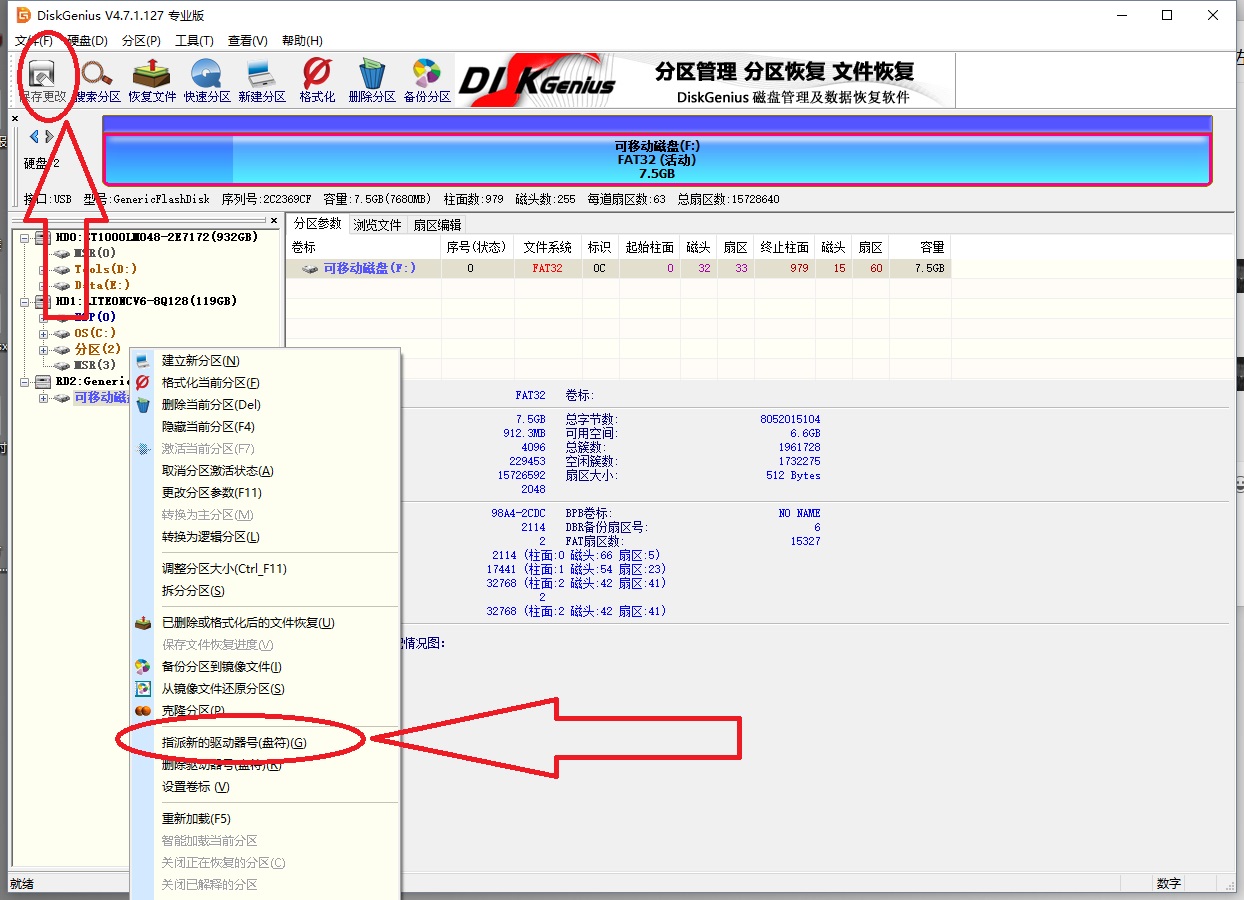Choose 隐藏当前分区(F4) in the context menu
The image size is (1244, 900).
(x=208, y=427)
